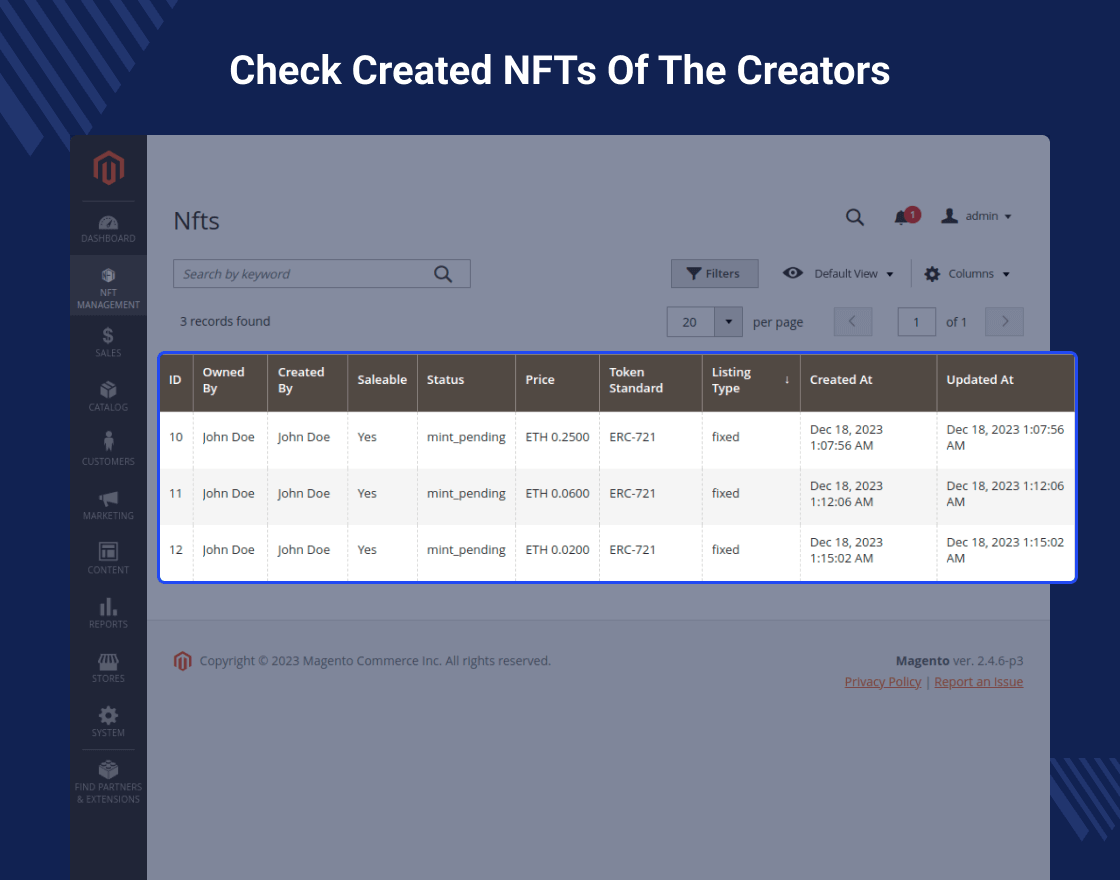Open the Sales sidebar menu
Screen dimensions: 1120x880
coord(108,341)
